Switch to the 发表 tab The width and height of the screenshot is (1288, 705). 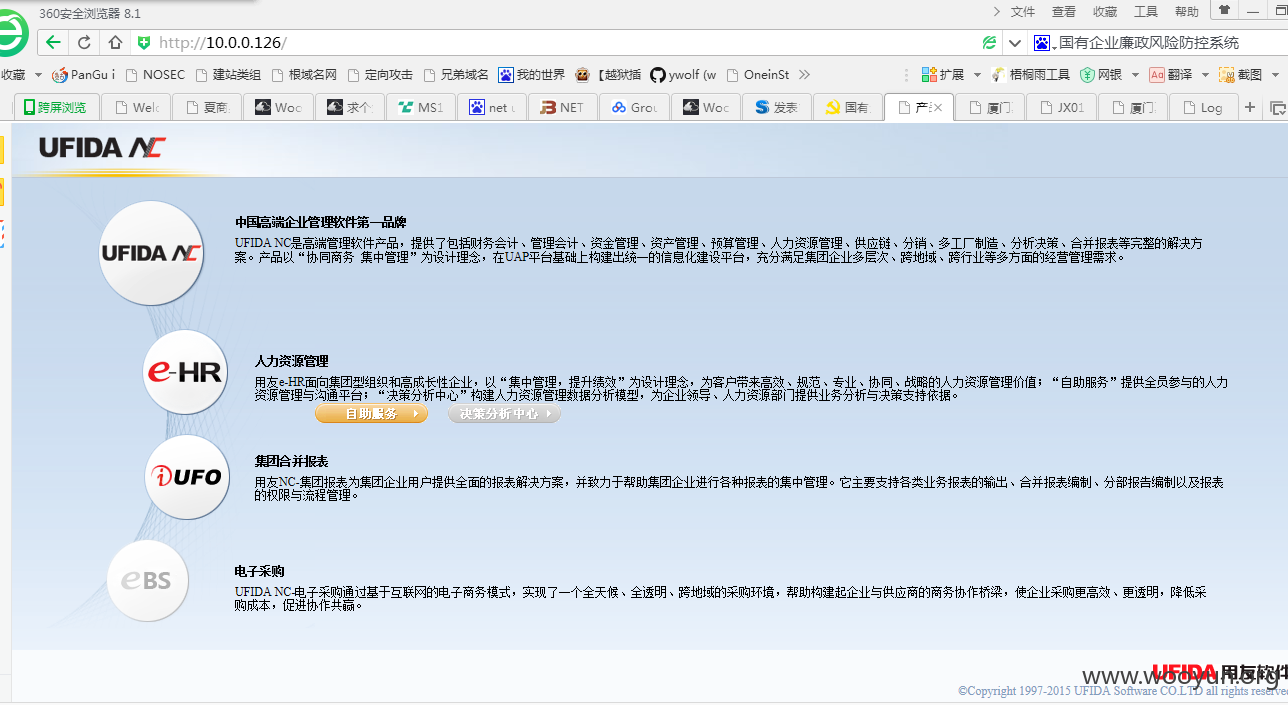pyautogui.click(x=776, y=107)
